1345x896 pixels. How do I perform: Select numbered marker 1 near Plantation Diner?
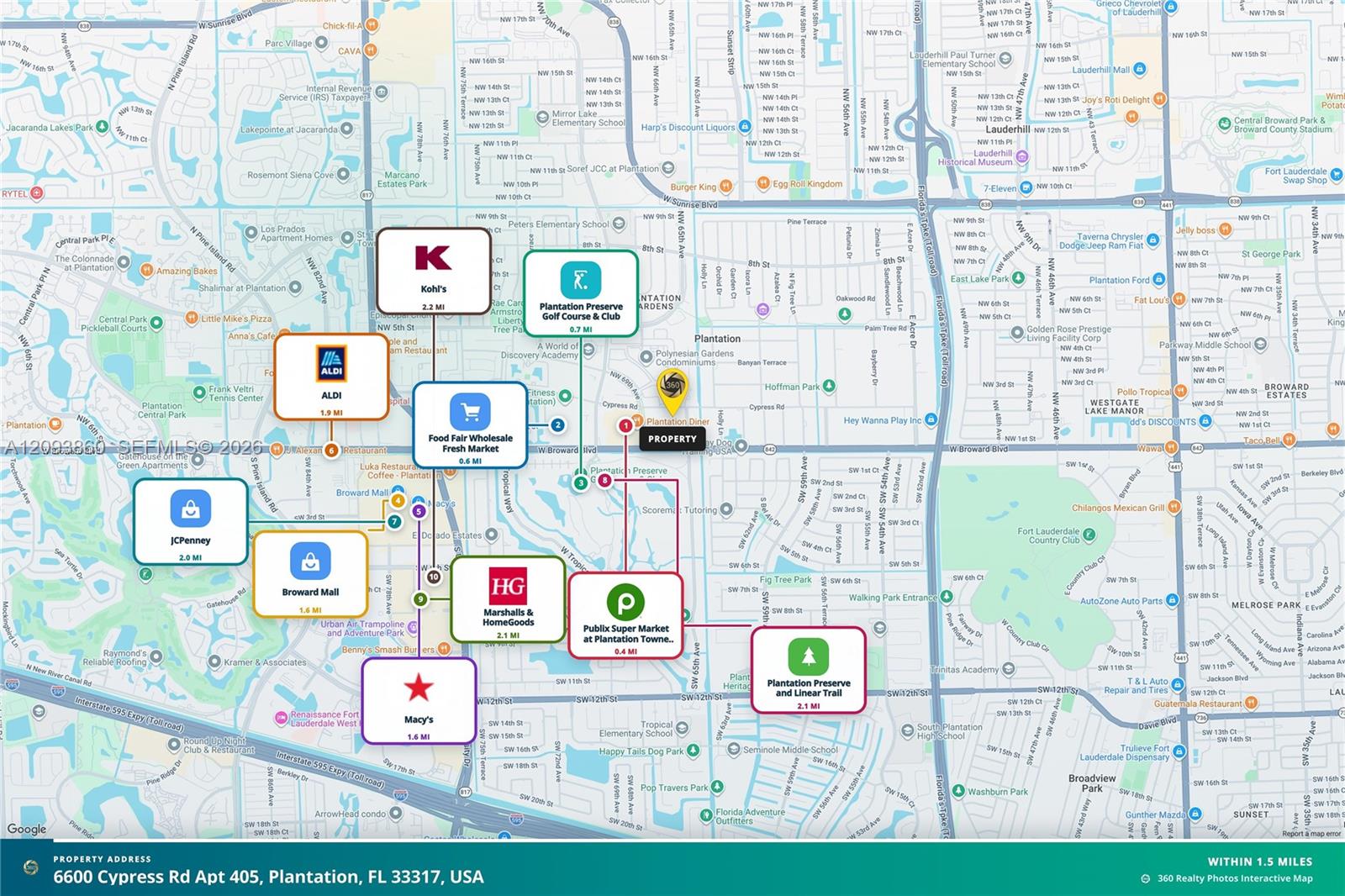pyautogui.click(x=625, y=426)
